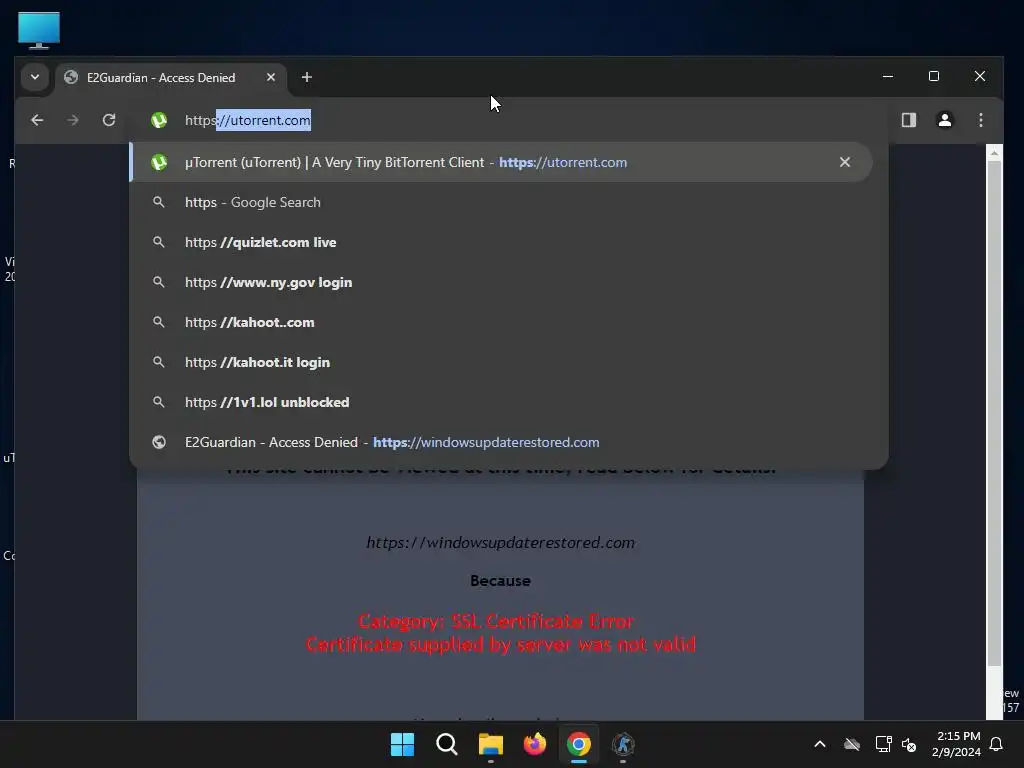Go back to previous page

37,120
